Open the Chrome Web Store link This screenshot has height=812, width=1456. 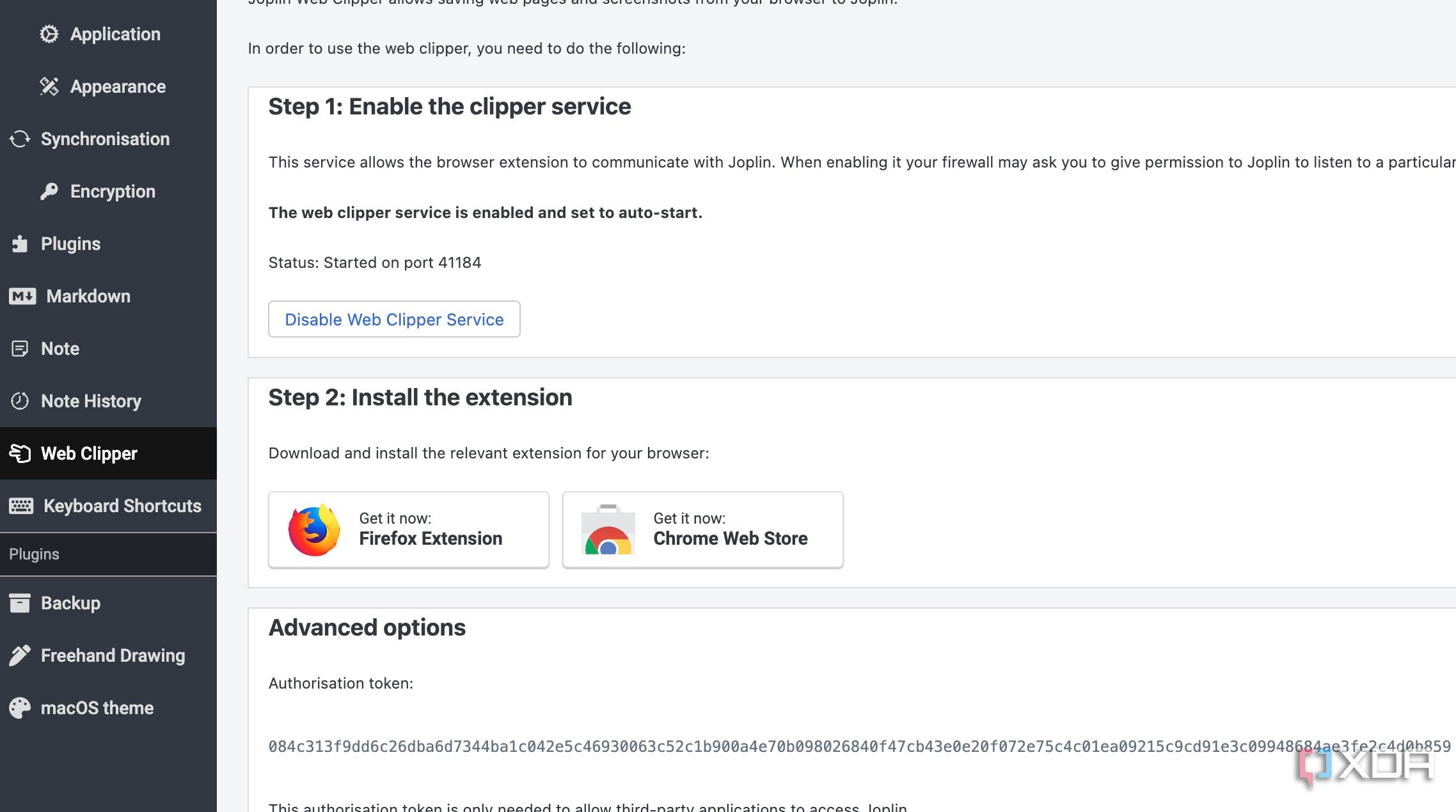(702, 529)
